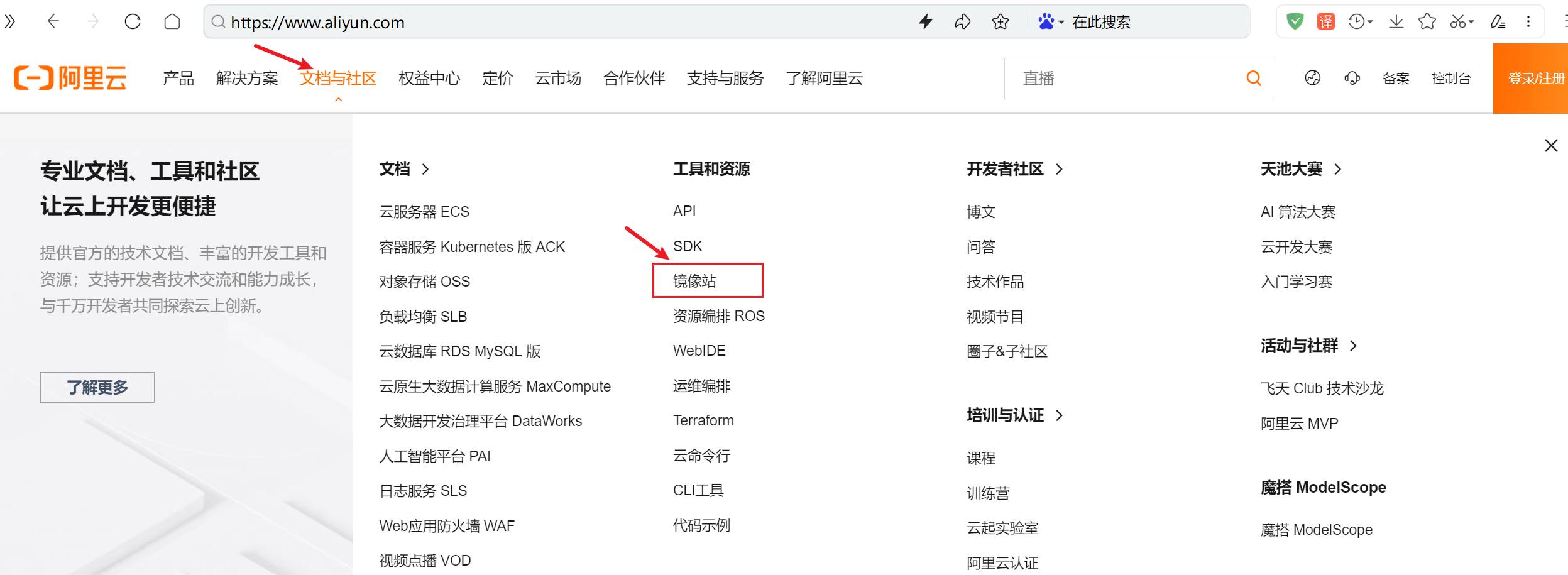Expand the 开发者社区 section chevron
The width and height of the screenshot is (1568, 575).
(1060, 169)
